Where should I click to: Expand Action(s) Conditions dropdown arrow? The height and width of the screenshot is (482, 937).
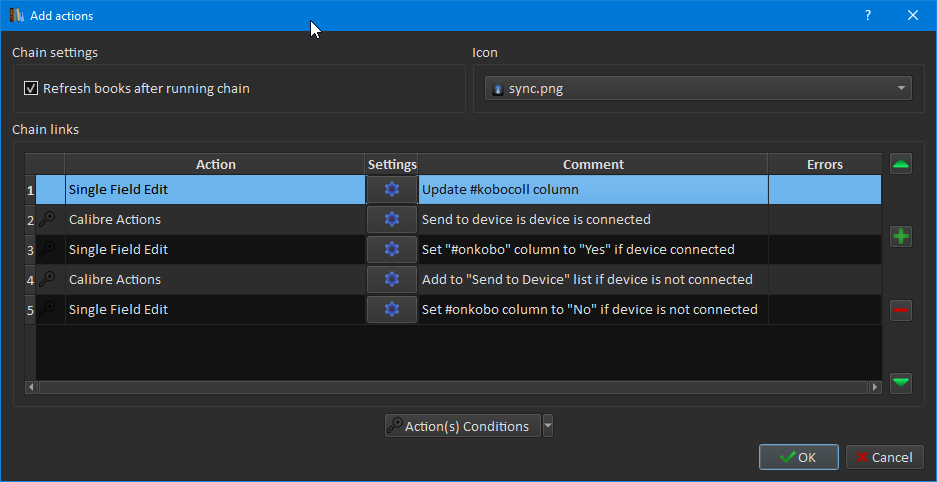(547, 426)
